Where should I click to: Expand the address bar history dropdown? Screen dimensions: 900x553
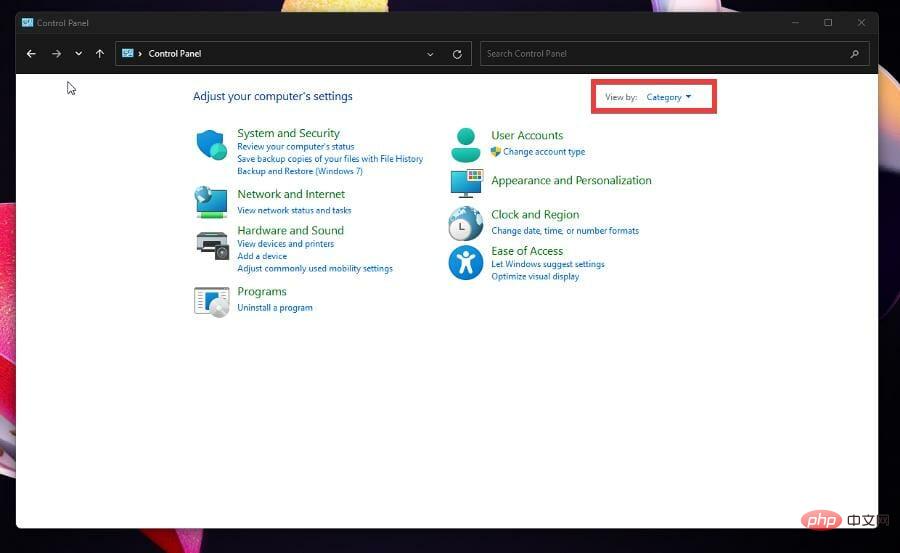[430, 54]
